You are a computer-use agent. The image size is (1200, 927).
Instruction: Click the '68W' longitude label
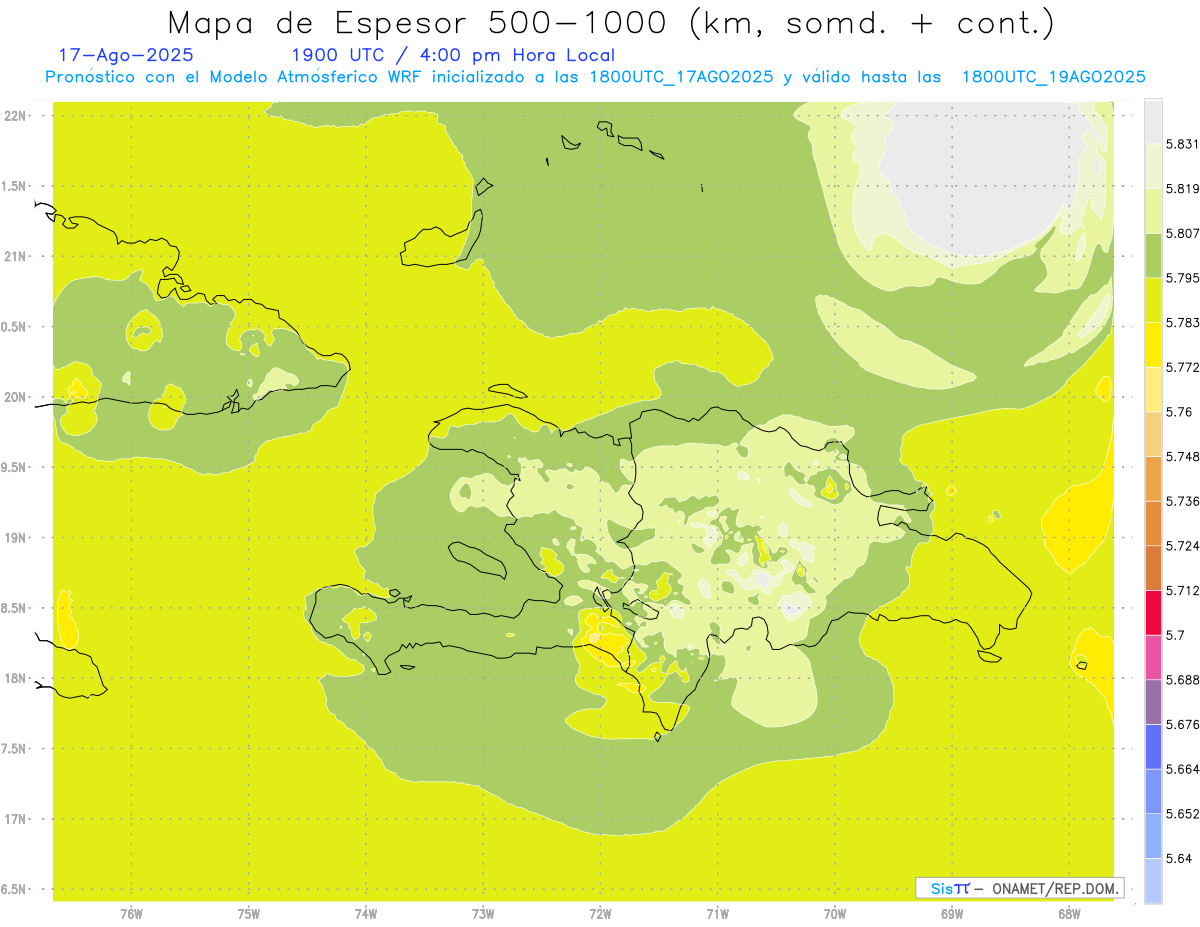(1068, 914)
